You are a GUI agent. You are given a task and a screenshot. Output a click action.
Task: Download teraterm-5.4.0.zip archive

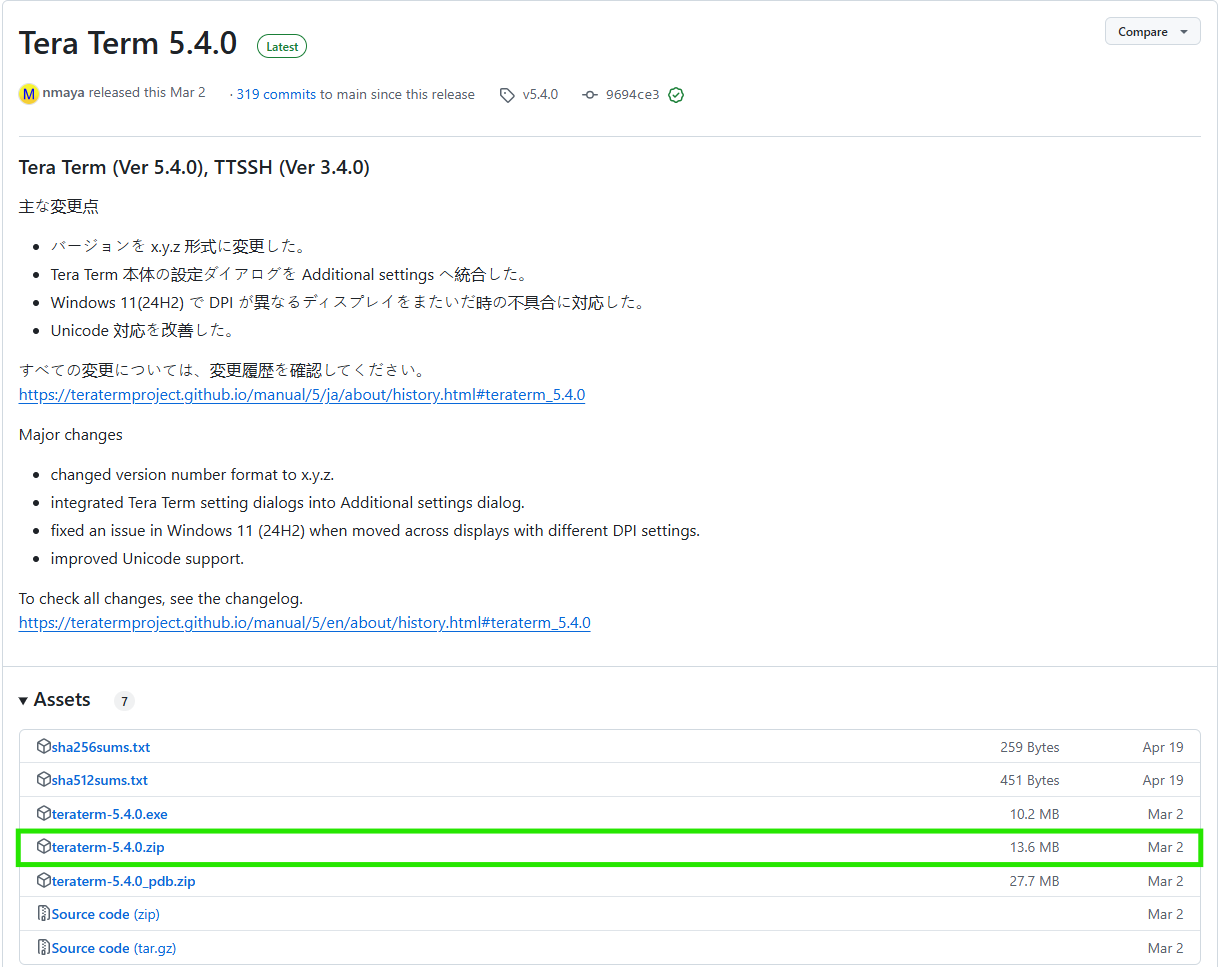[108, 847]
